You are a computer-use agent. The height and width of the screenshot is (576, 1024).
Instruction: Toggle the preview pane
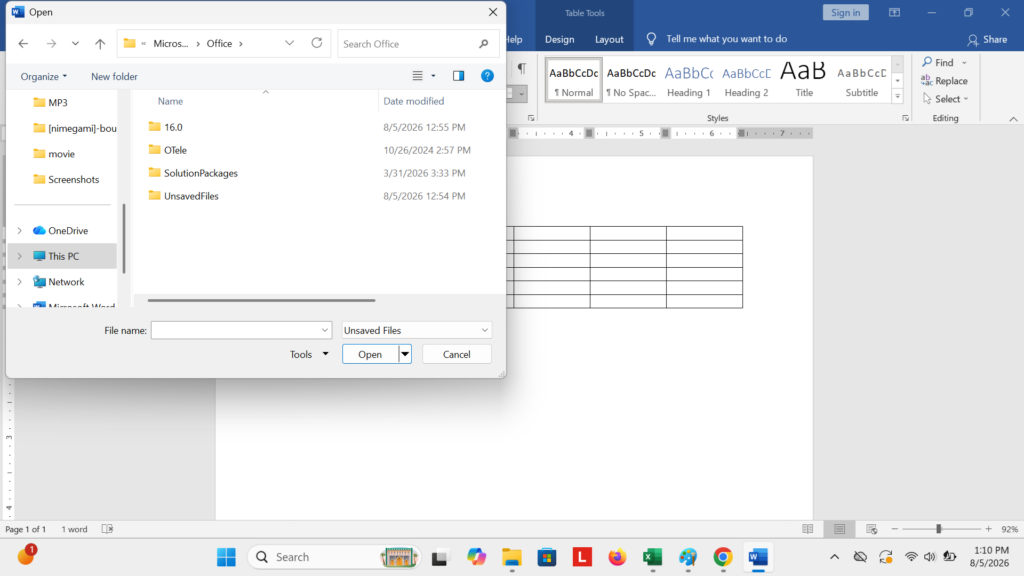coord(458,76)
